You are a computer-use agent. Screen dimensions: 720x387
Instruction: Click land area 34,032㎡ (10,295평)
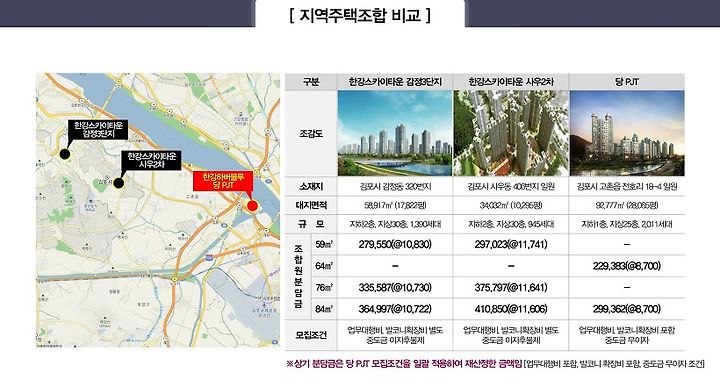click(x=511, y=205)
